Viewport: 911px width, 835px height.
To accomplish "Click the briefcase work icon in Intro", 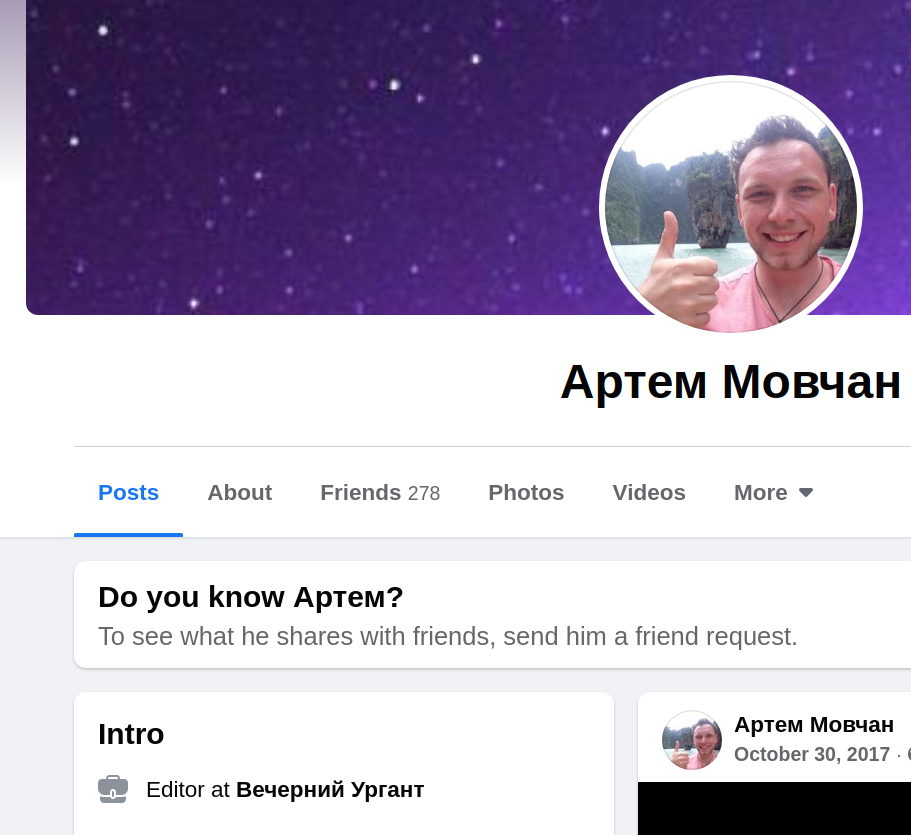I will coord(113,789).
